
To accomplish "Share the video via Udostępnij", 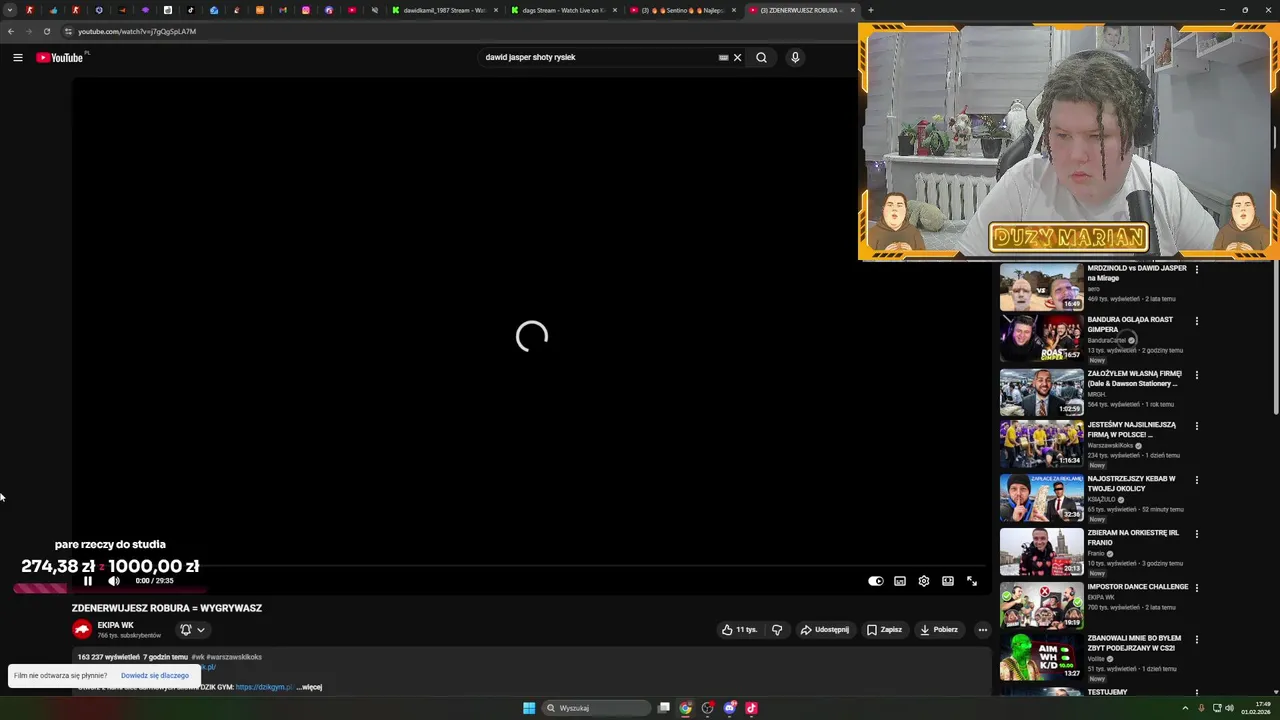I will (825, 630).
